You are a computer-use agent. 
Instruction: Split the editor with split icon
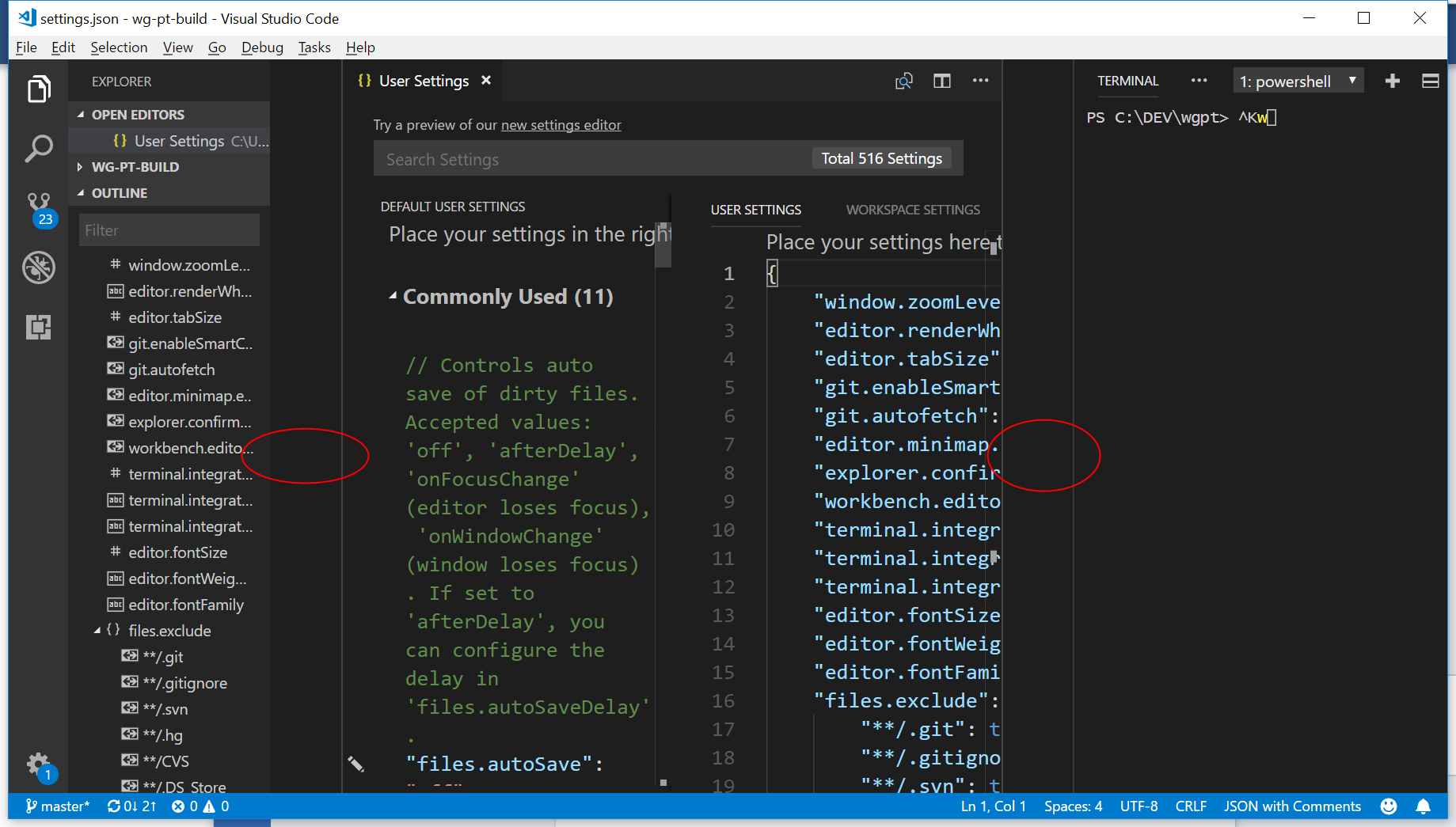pos(942,81)
